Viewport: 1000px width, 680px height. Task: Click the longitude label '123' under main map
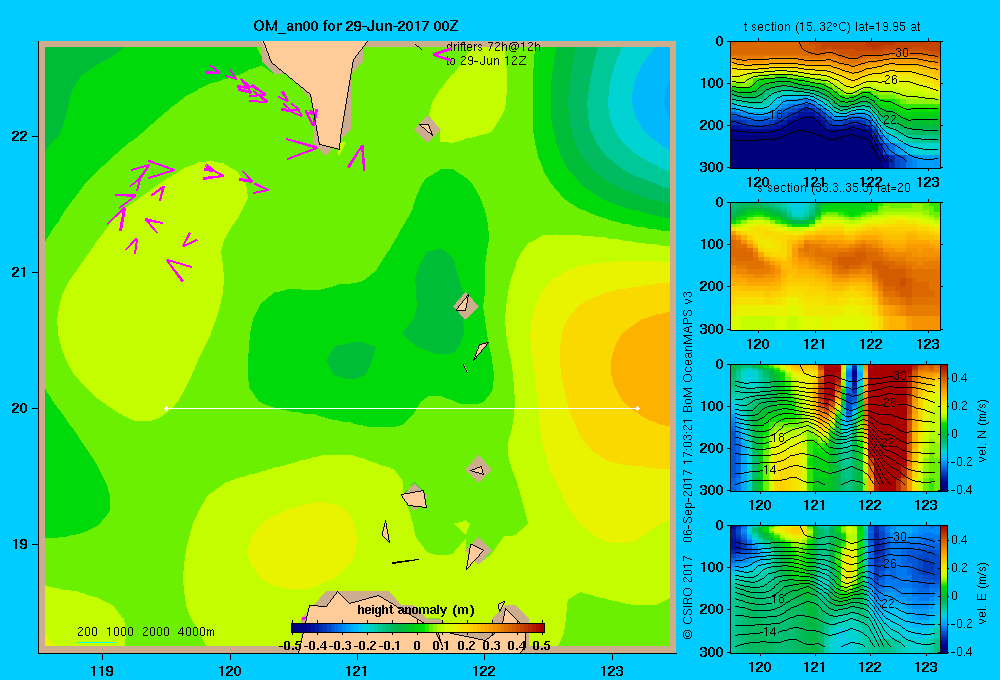tap(612, 671)
